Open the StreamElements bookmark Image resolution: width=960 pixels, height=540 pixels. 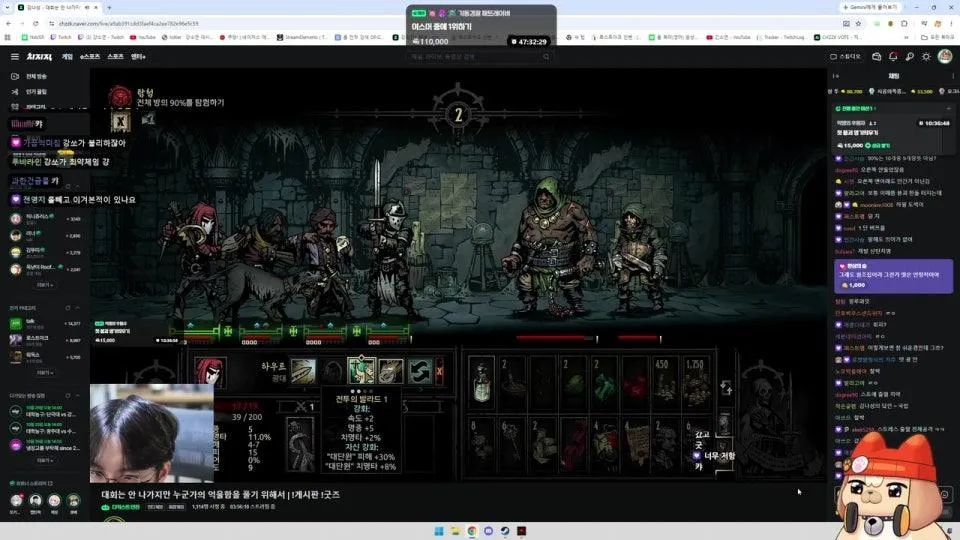point(301,37)
